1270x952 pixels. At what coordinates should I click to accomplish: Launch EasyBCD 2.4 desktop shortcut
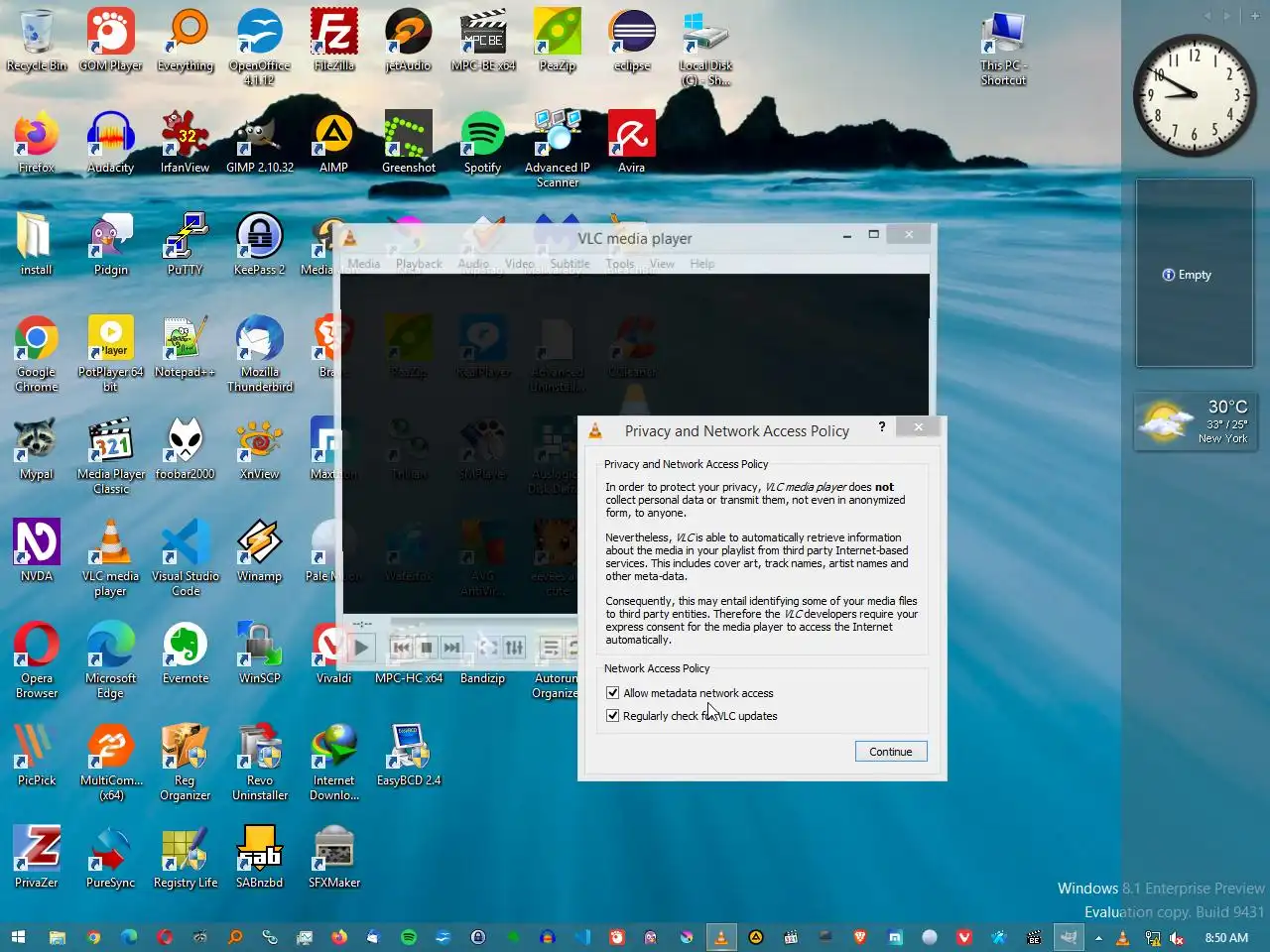(x=409, y=756)
